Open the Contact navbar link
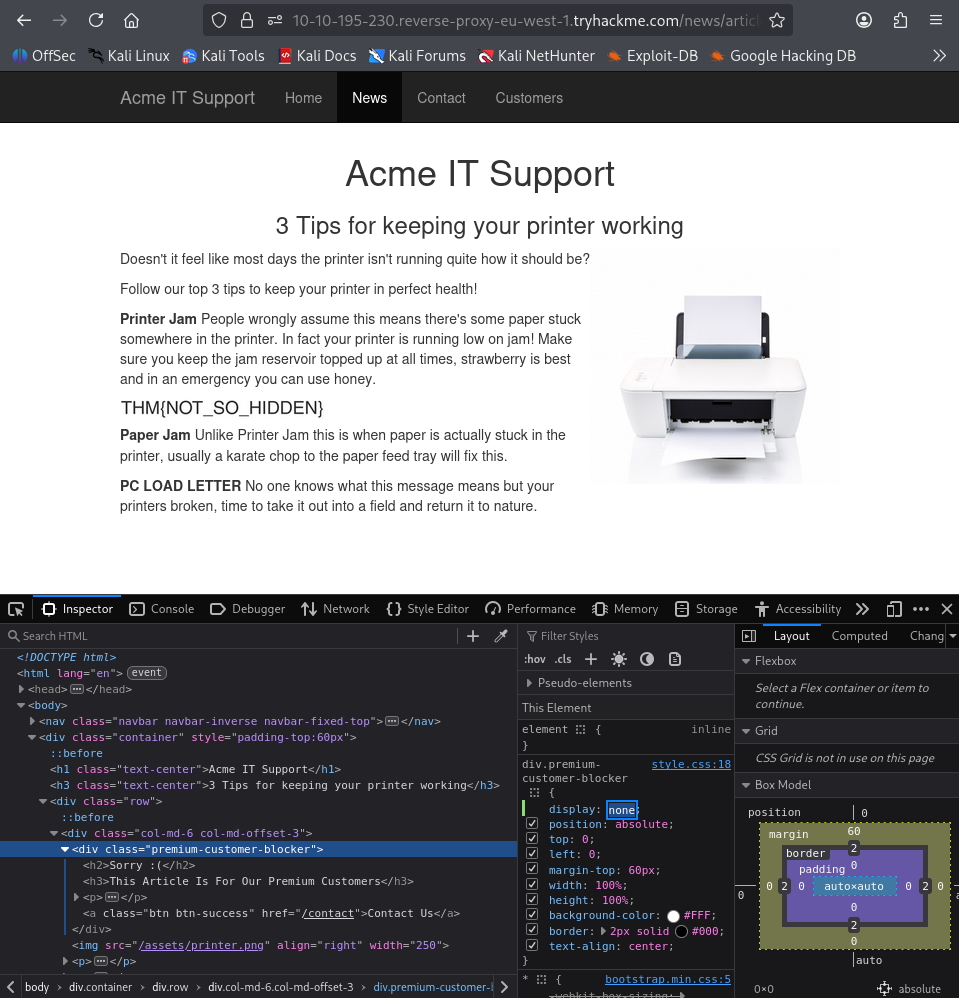Viewport: 959px width, 998px height. pyautogui.click(x=441, y=98)
